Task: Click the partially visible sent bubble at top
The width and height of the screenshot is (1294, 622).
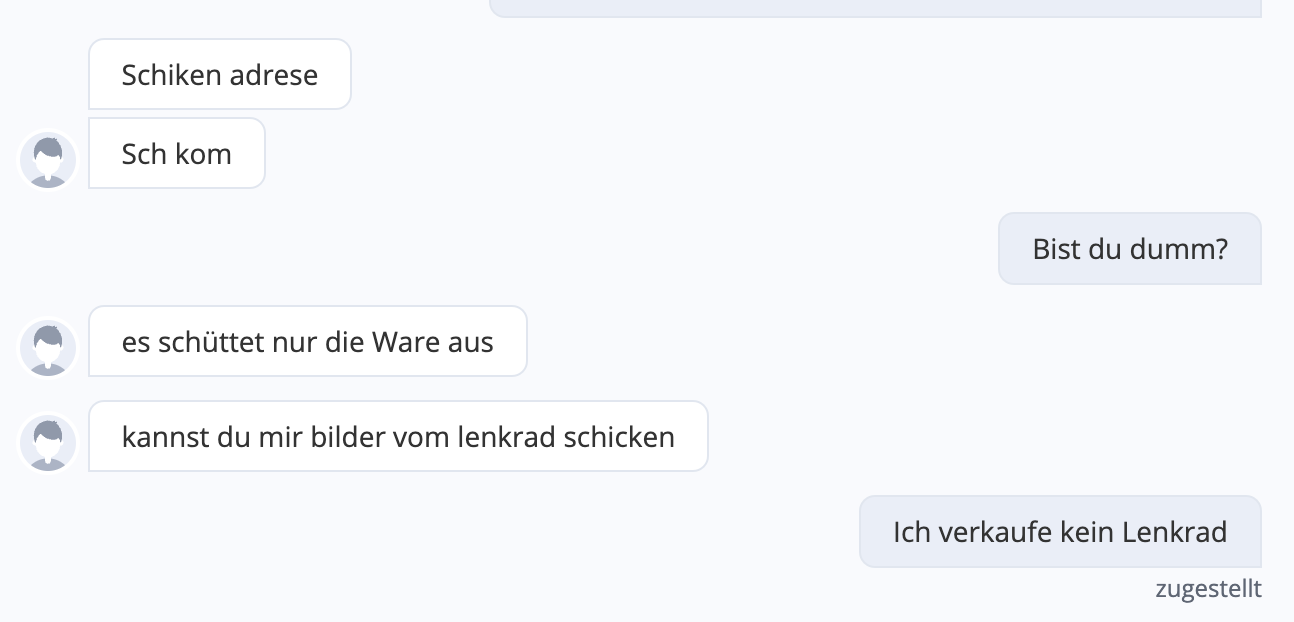Action: (x=876, y=8)
